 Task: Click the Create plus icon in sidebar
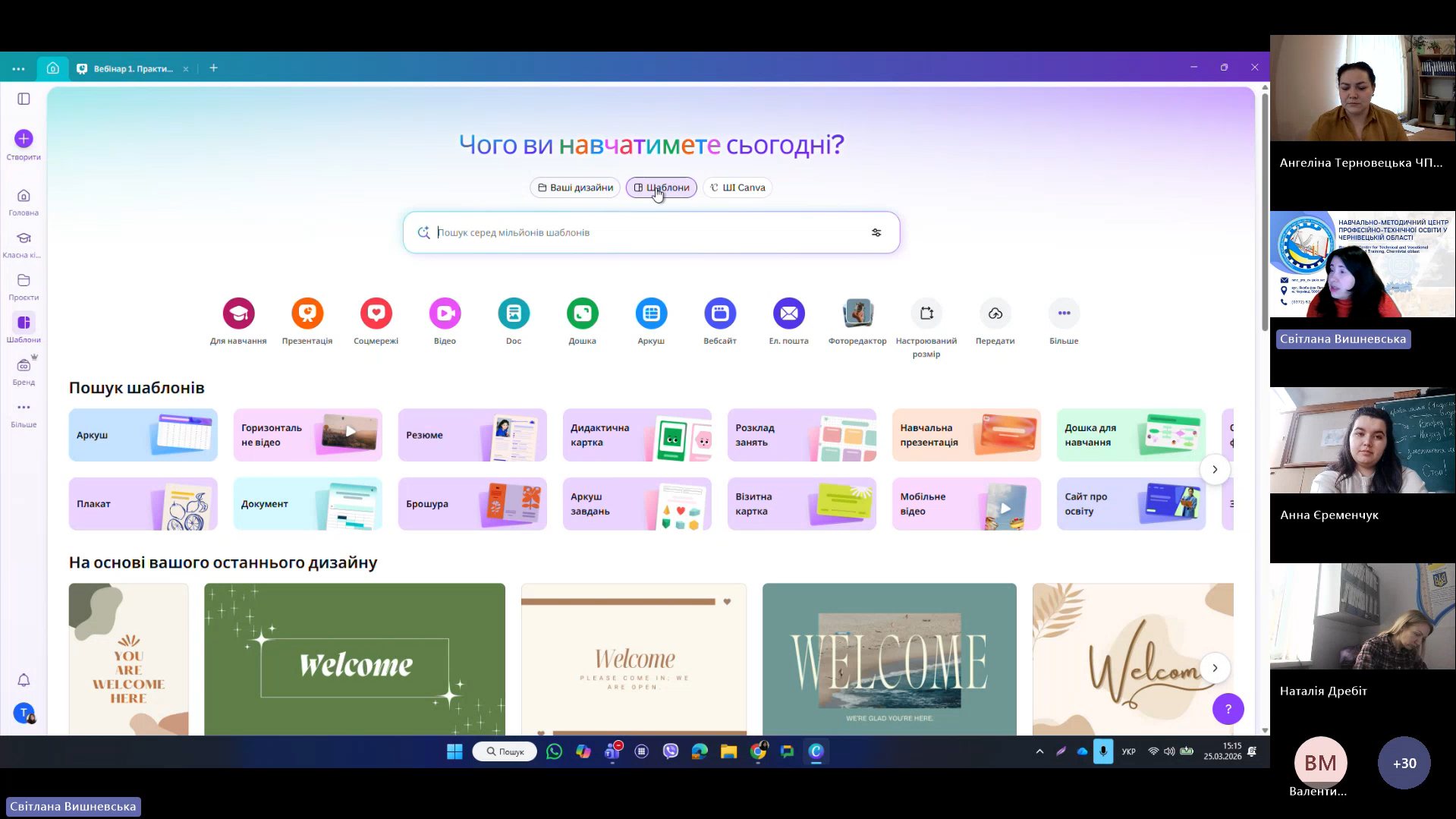[24, 139]
